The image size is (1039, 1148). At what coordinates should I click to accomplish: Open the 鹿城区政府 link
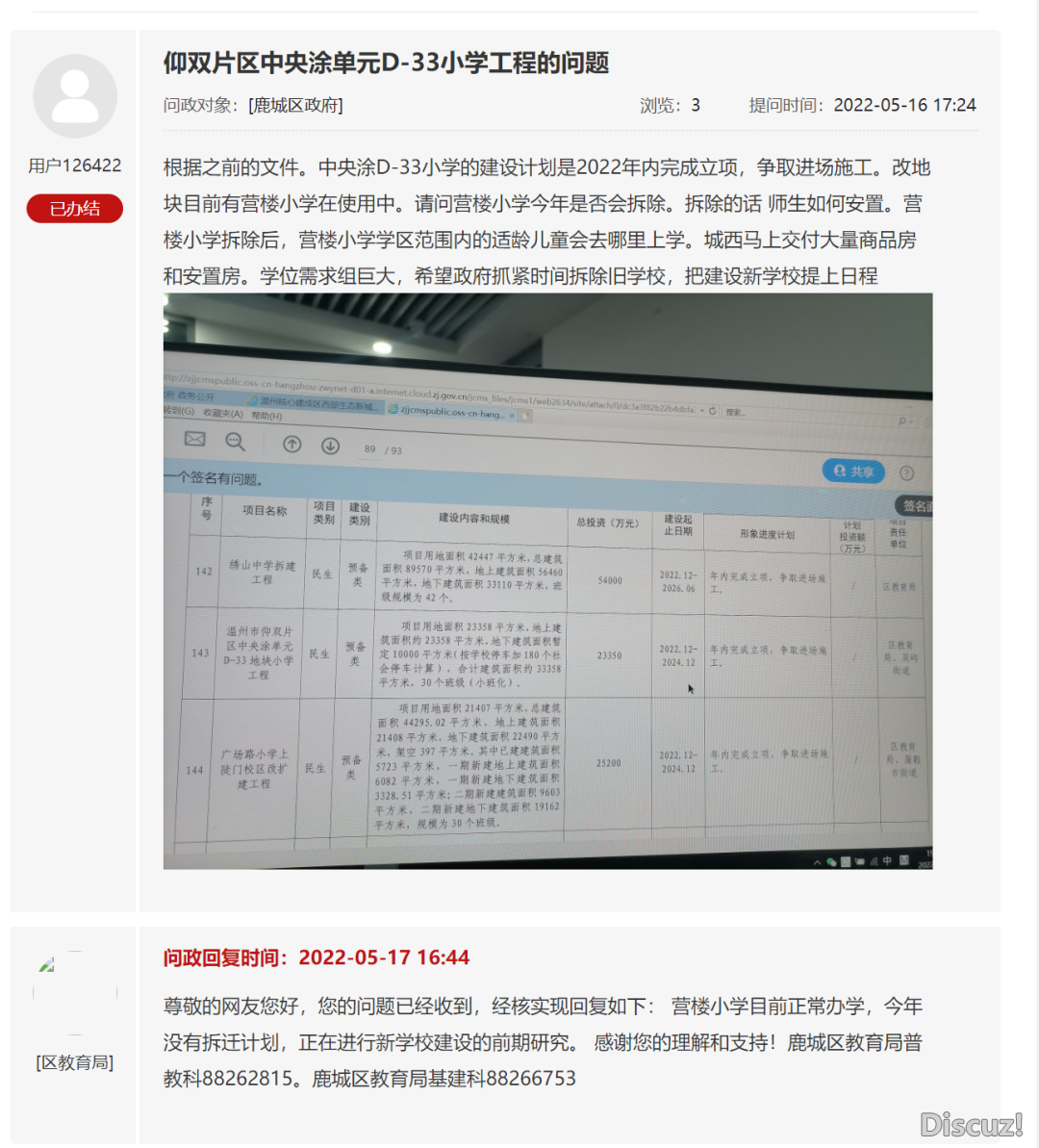pos(295,105)
